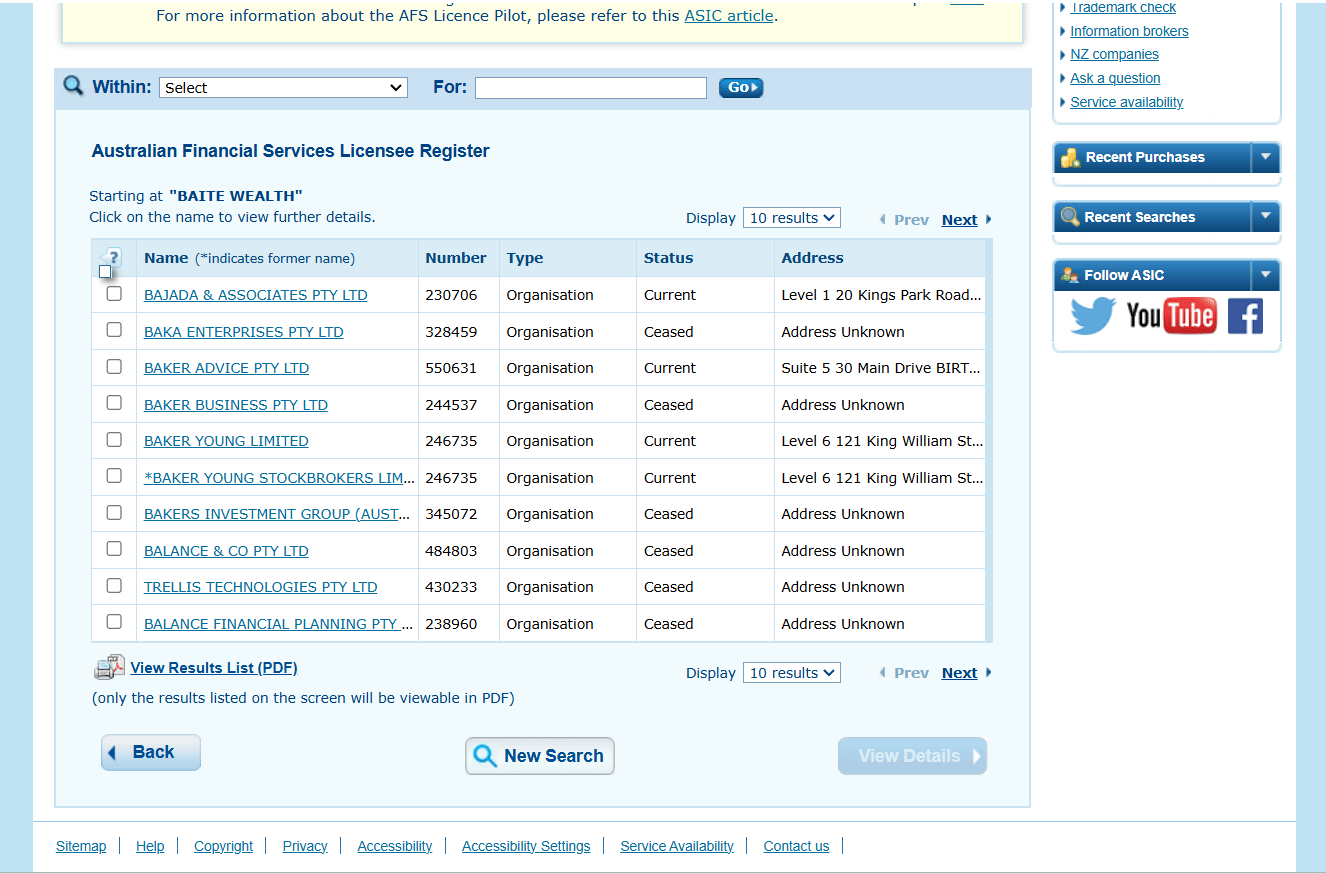This screenshot has width=1326, height=874.
Task: Click the Number cell 230706
Action: [451, 295]
